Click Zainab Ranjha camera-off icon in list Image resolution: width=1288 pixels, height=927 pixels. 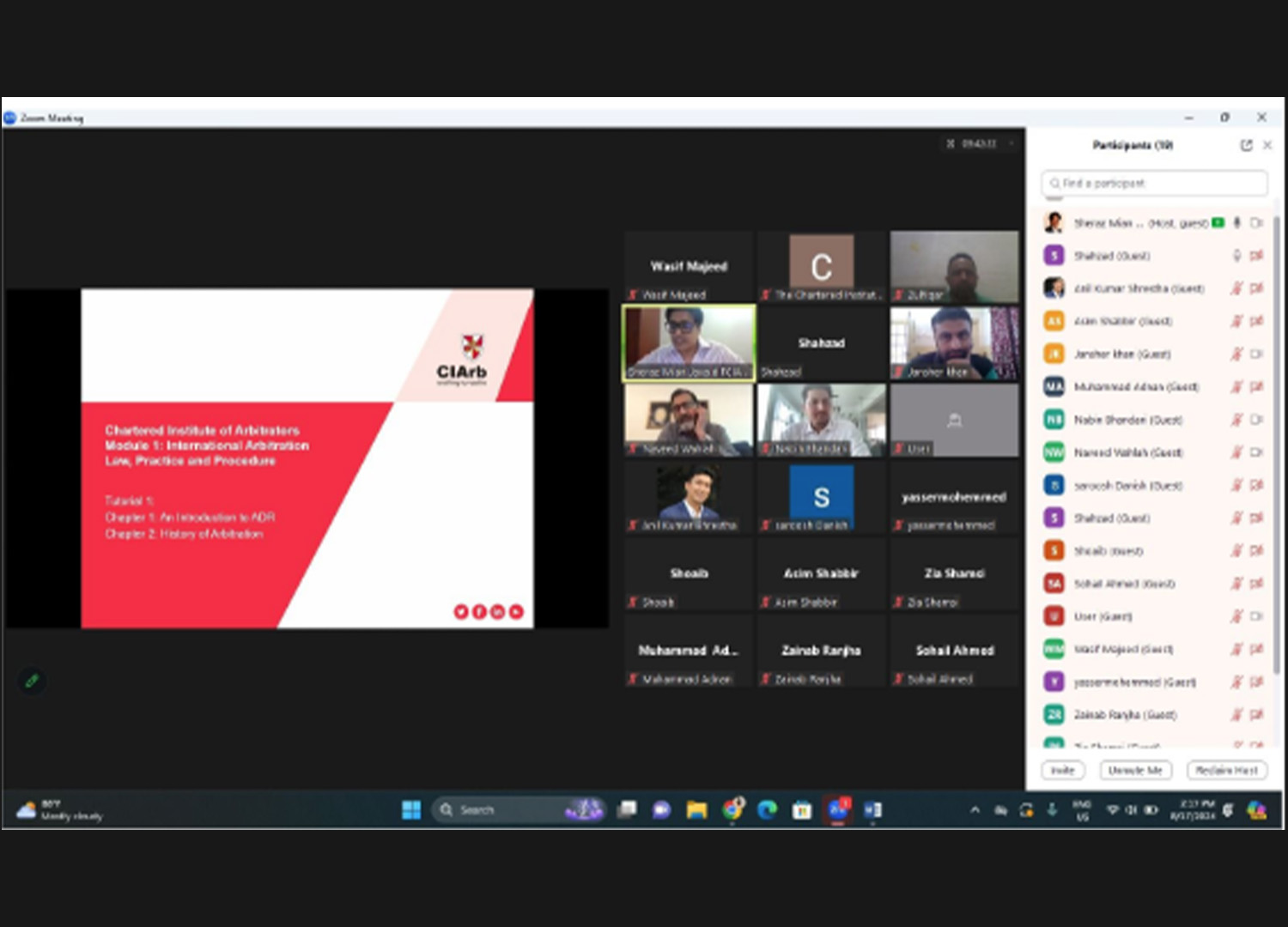[1256, 715]
